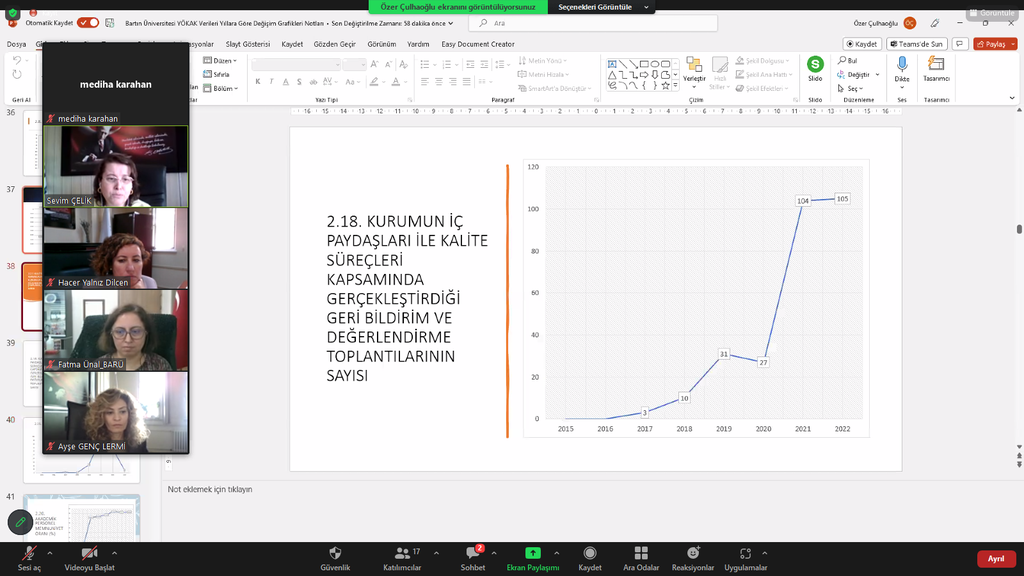Toggle the Otomatik Kaydet switch
Screen dimensions: 1024x576
[x=88, y=22]
